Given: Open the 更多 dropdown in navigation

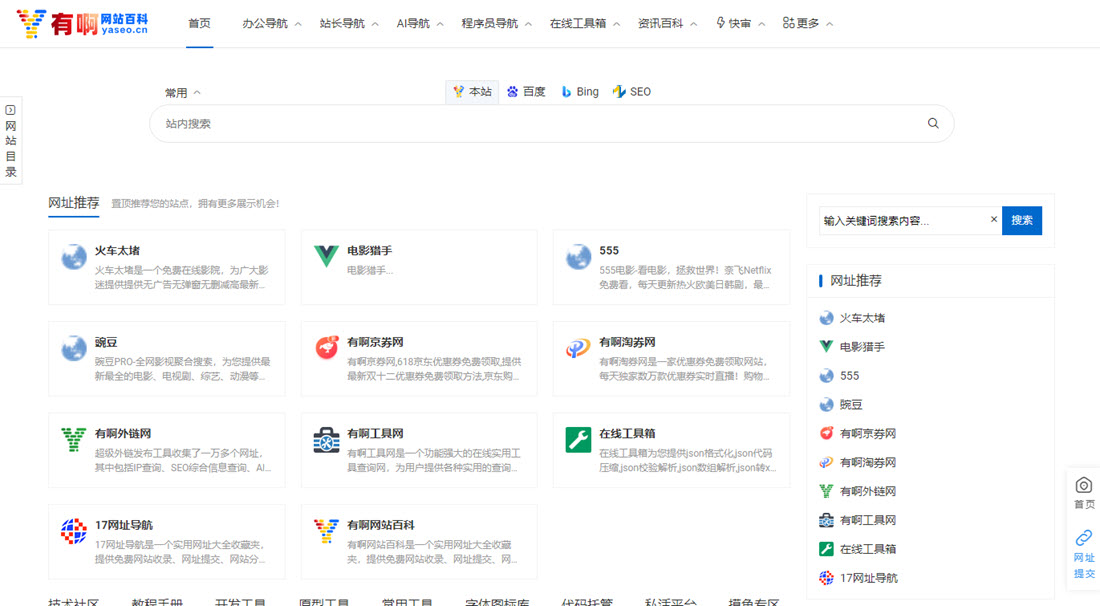Looking at the screenshot, I should (807, 23).
